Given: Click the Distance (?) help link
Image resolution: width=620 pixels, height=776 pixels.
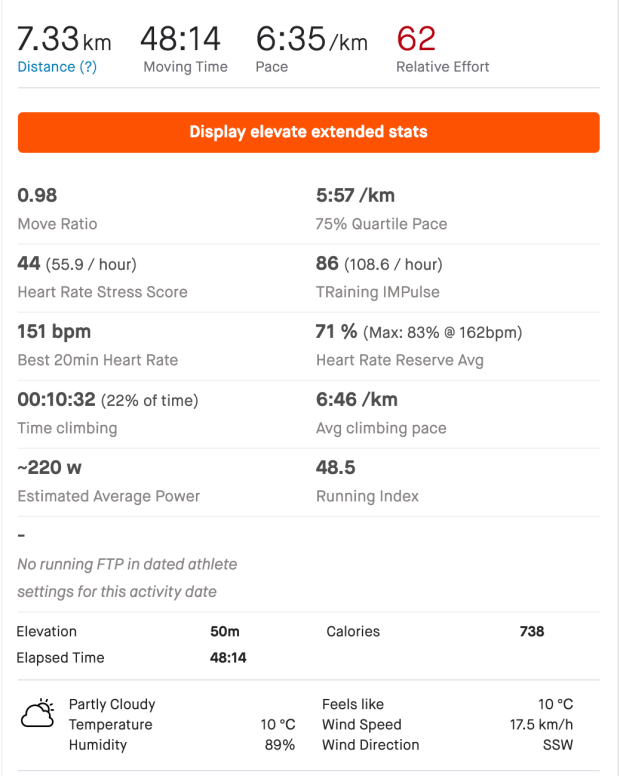Looking at the screenshot, I should pos(59,67).
